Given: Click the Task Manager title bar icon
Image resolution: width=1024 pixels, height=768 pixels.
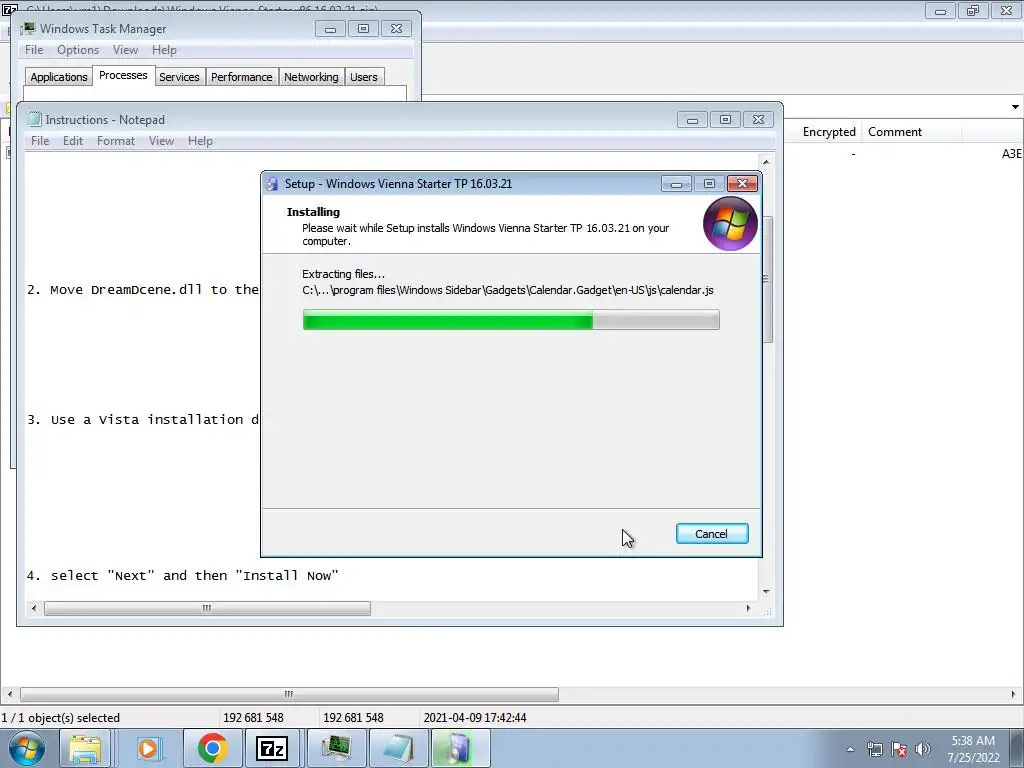Looking at the screenshot, I should [28, 29].
